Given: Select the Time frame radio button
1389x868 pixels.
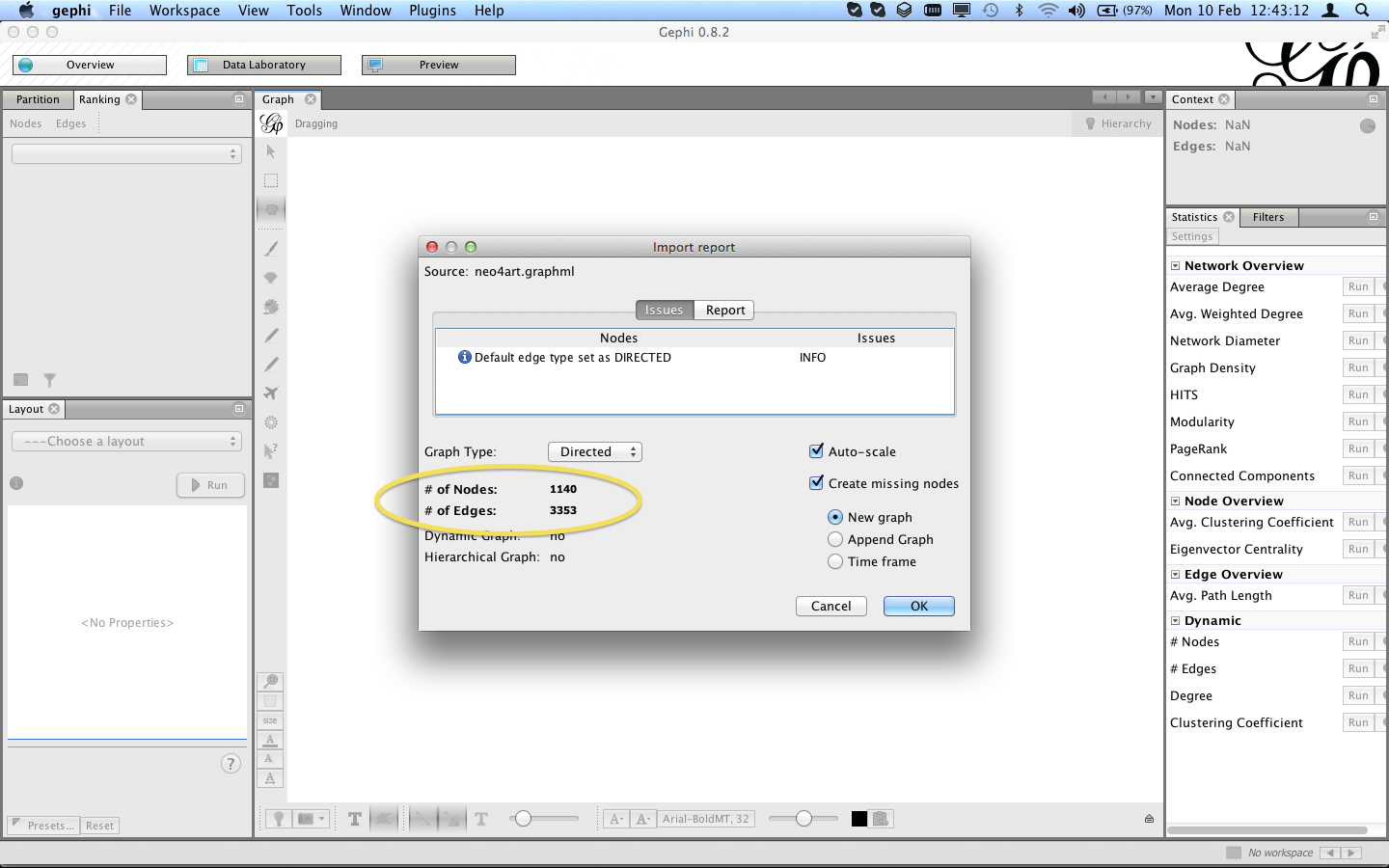Looking at the screenshot, I should tap(835, 561).
